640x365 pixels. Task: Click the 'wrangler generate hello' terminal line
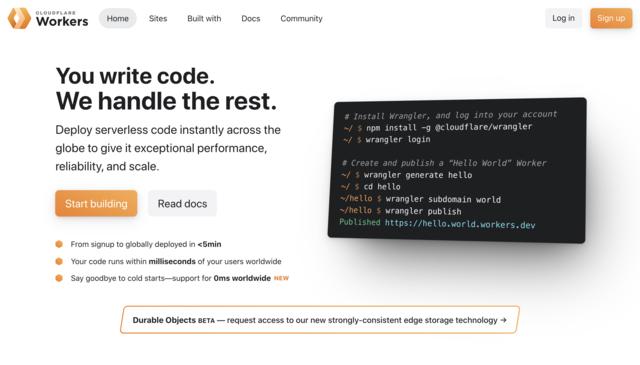point(406,175)
